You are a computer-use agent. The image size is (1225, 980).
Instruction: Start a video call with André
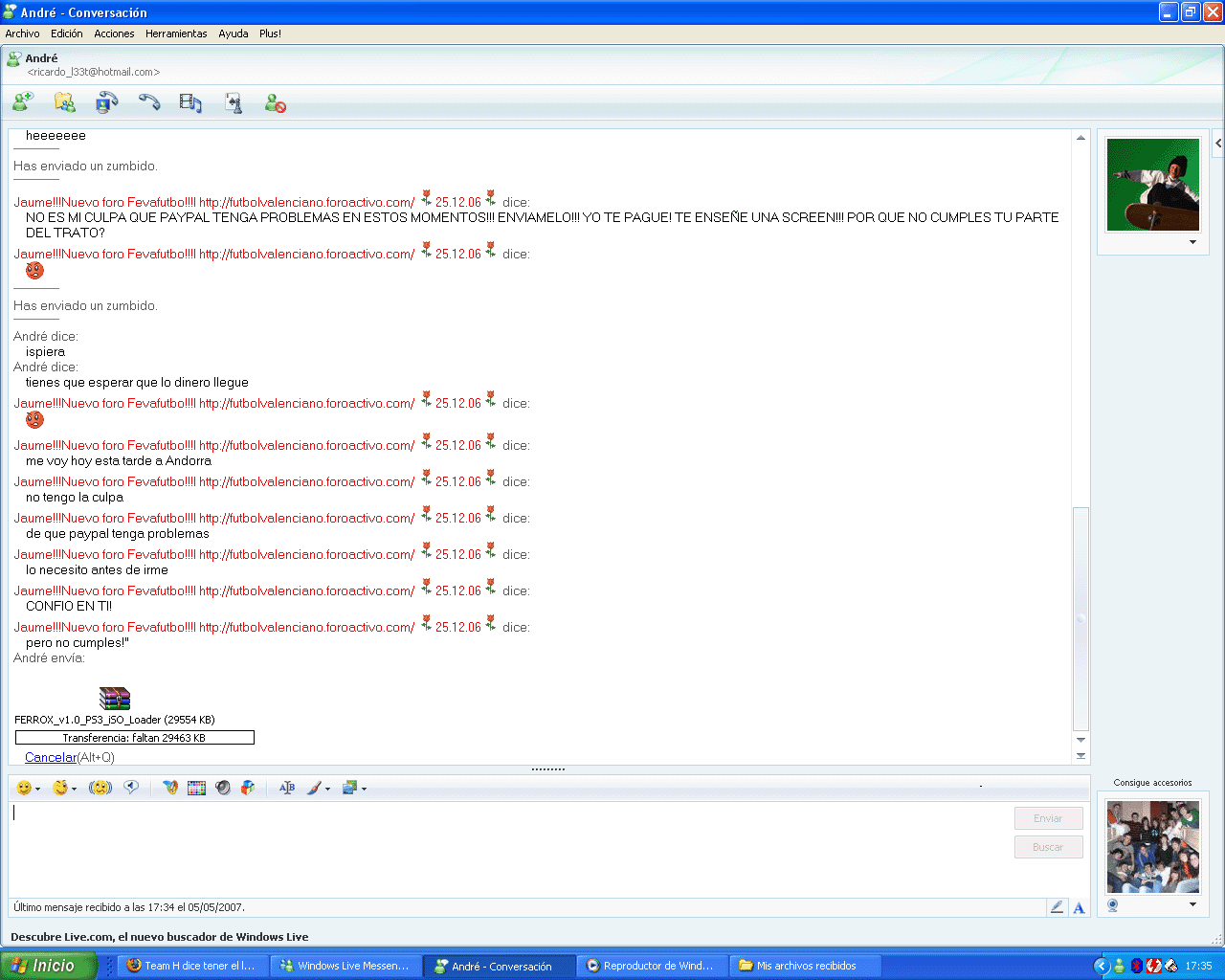107,101
